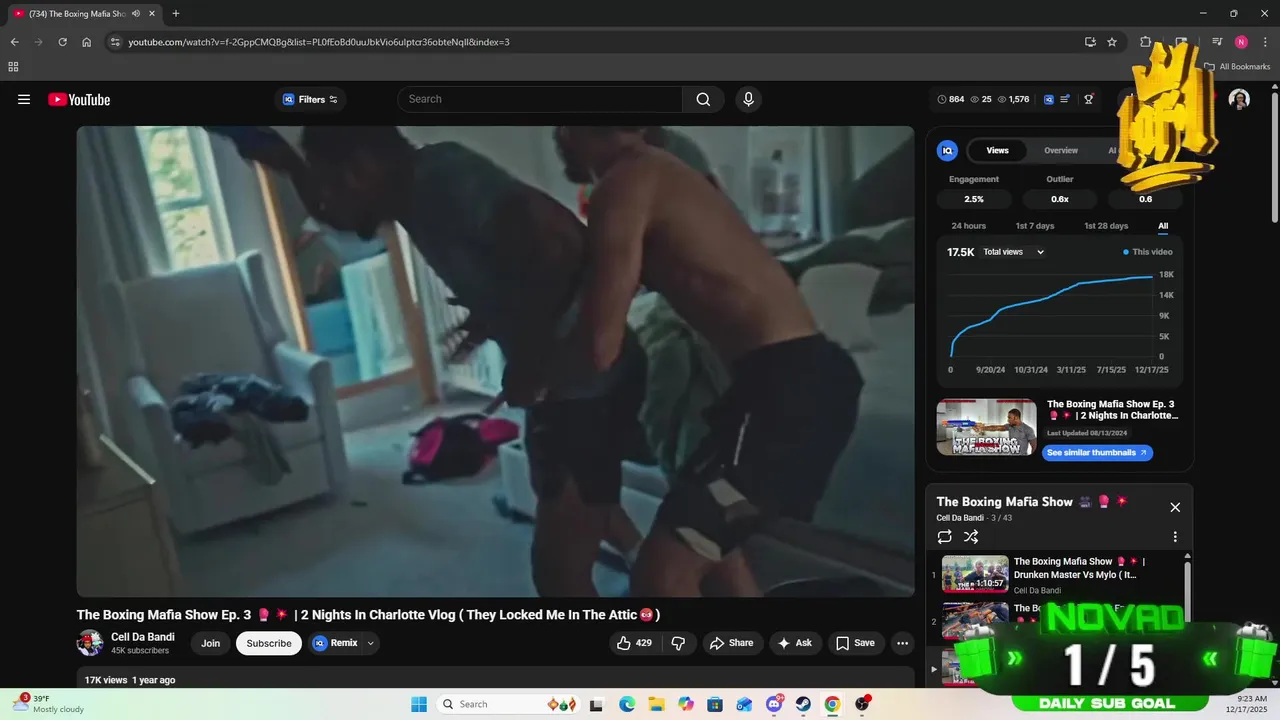This screenshot has height=720, width=1280.
Task: Click the vidIQ Remix button
Action: 335,643
